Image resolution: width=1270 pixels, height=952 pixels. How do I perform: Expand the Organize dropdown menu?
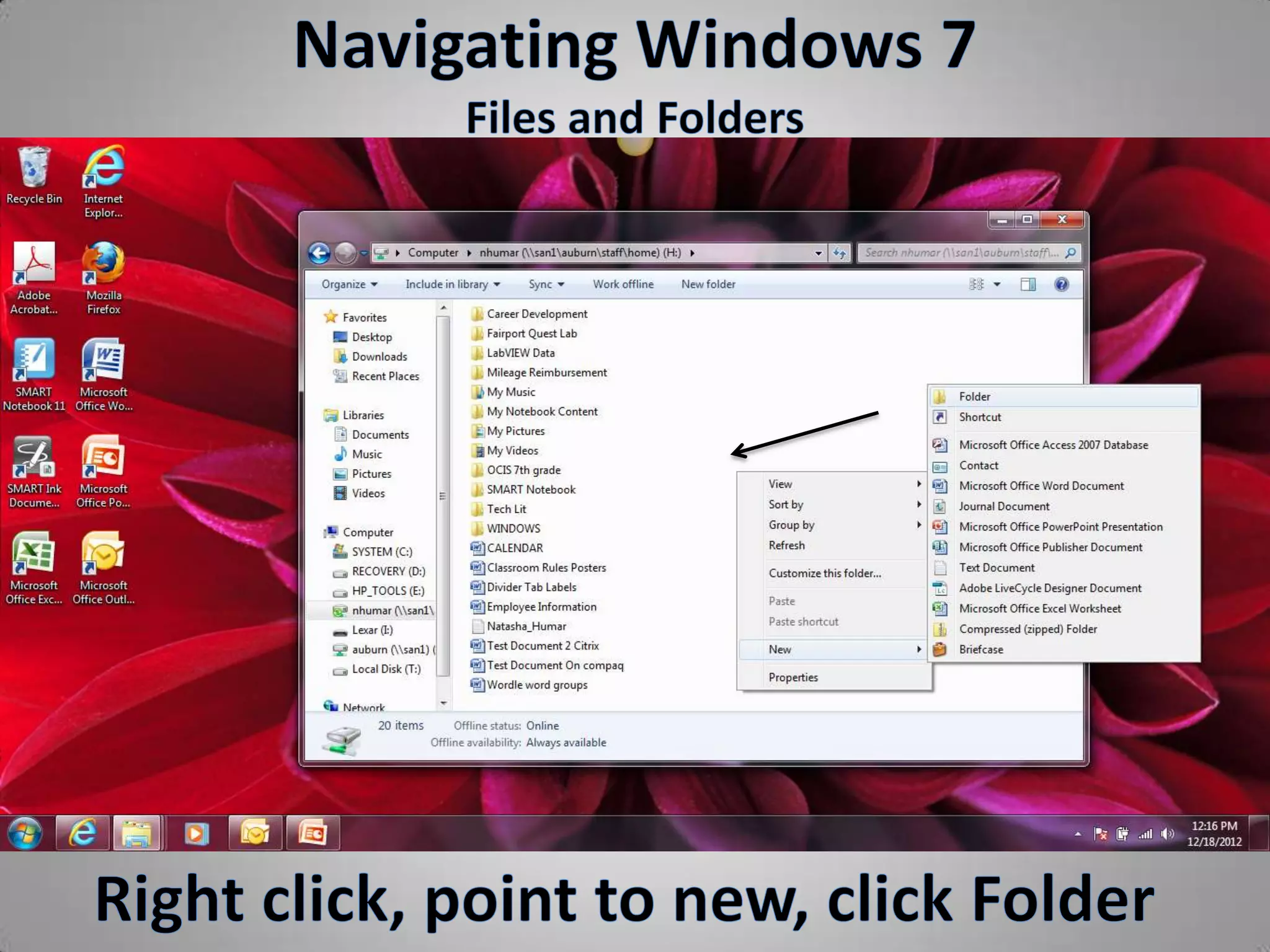point(349,284)
